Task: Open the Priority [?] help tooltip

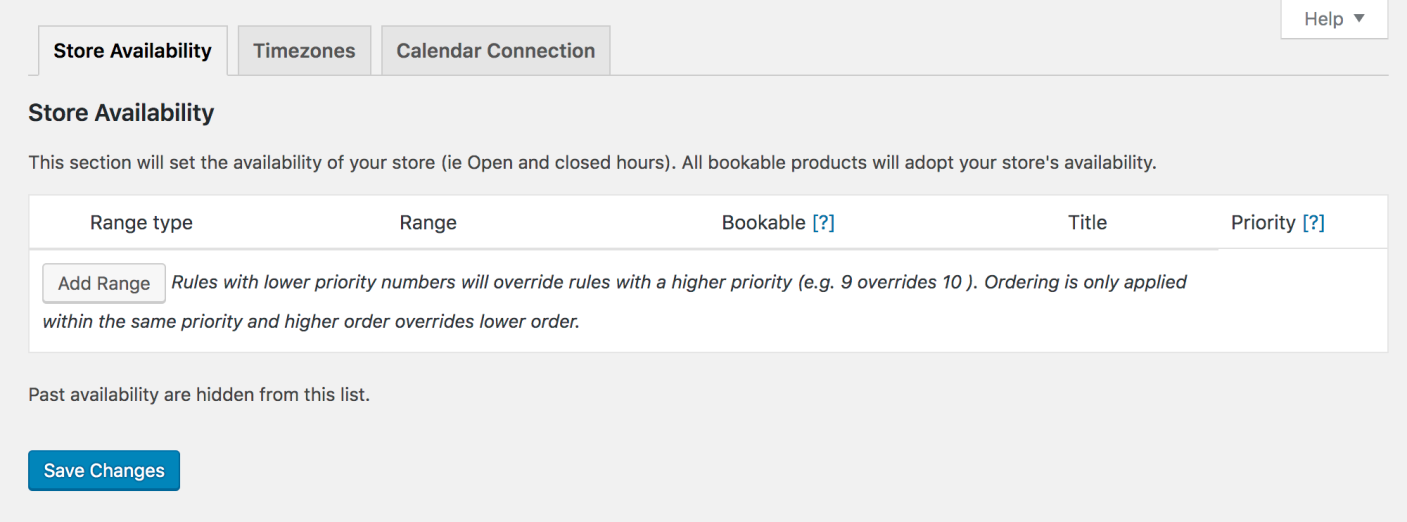Action: point(1313,223)
